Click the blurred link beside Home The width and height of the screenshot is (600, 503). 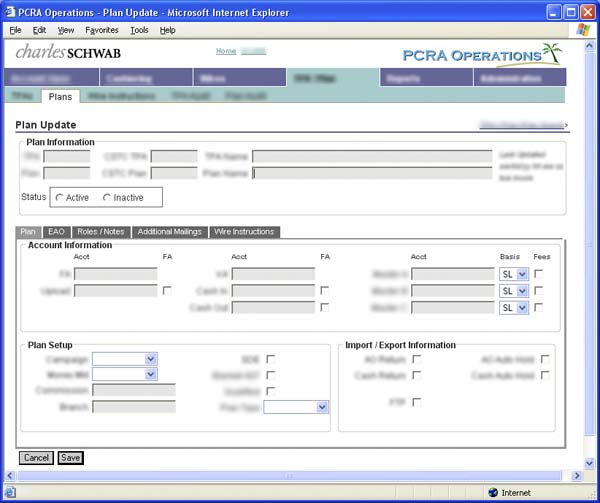click(253, 51)
